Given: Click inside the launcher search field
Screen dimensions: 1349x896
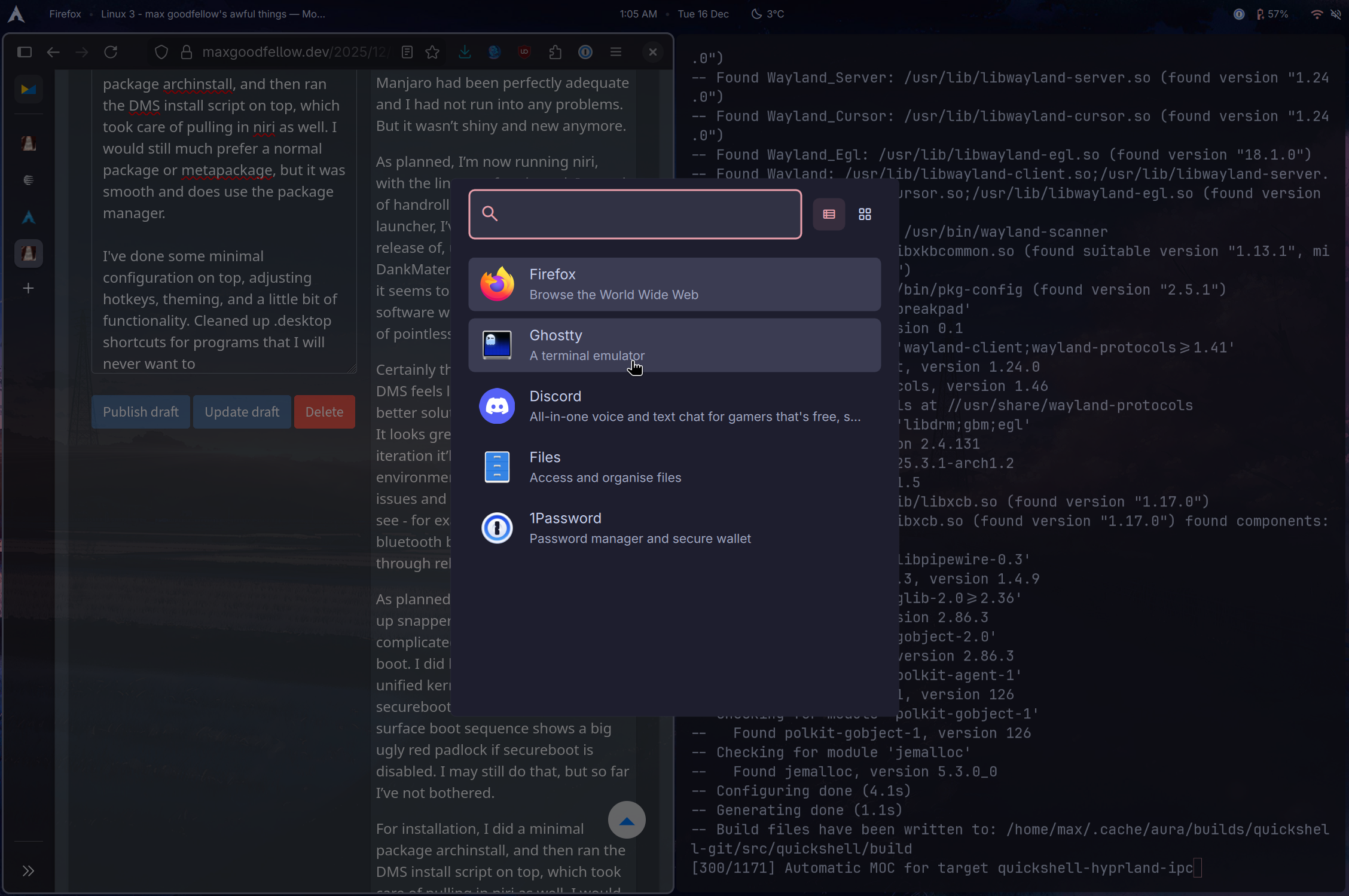Looking at the screenshot, I should (634, 214).
